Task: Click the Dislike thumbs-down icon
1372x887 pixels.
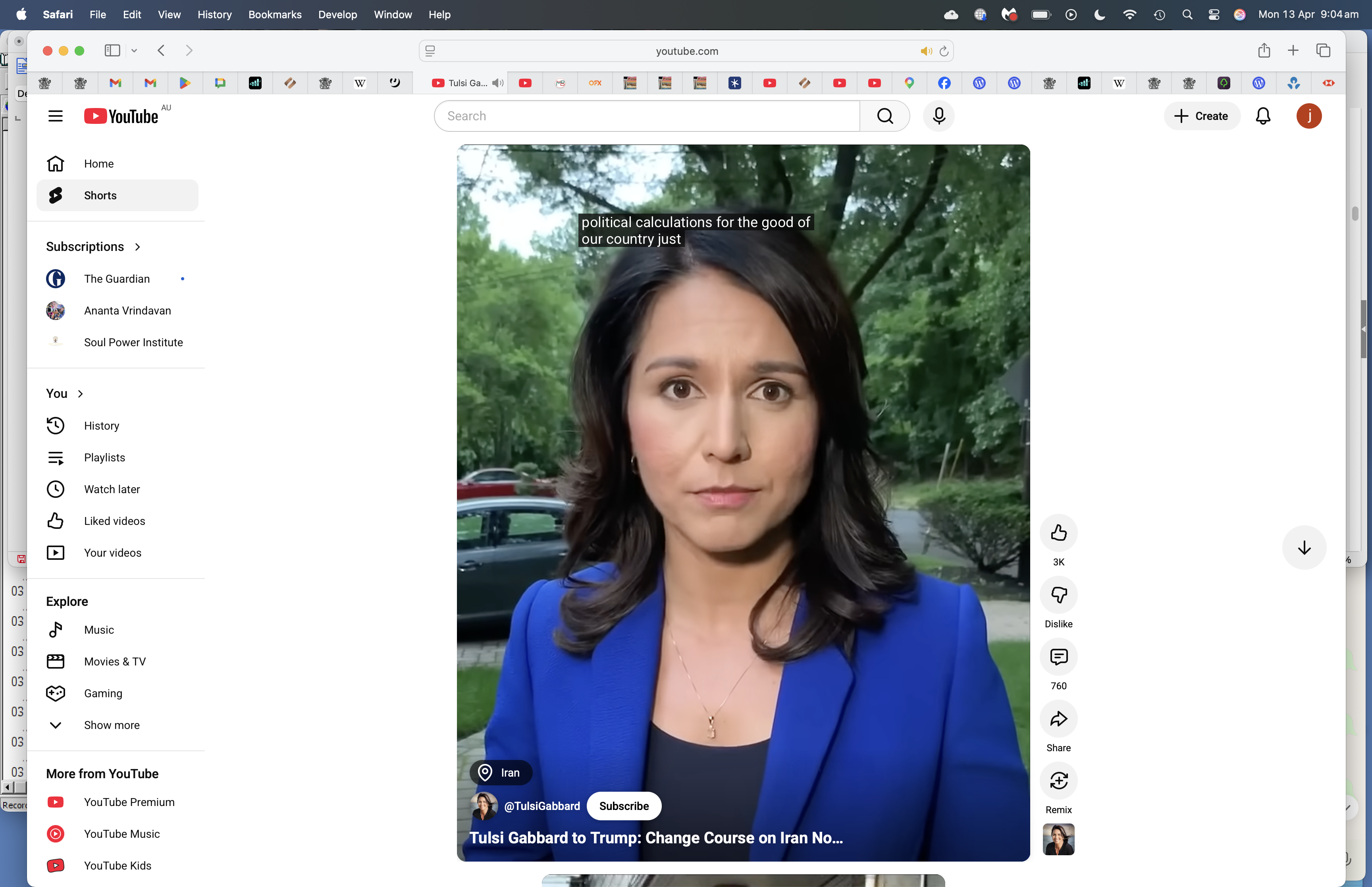Action: coord(1058,595)
